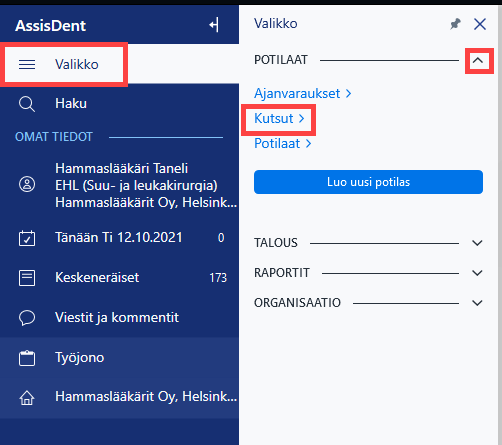Screen dimensions: 502x445
Task: Open the Ajanvaraukset link
Action: (x=302, y=93)
